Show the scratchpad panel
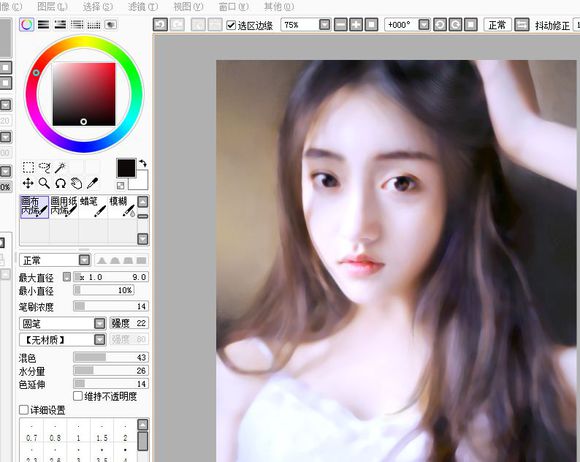The image size is (580, 462). 110,25
